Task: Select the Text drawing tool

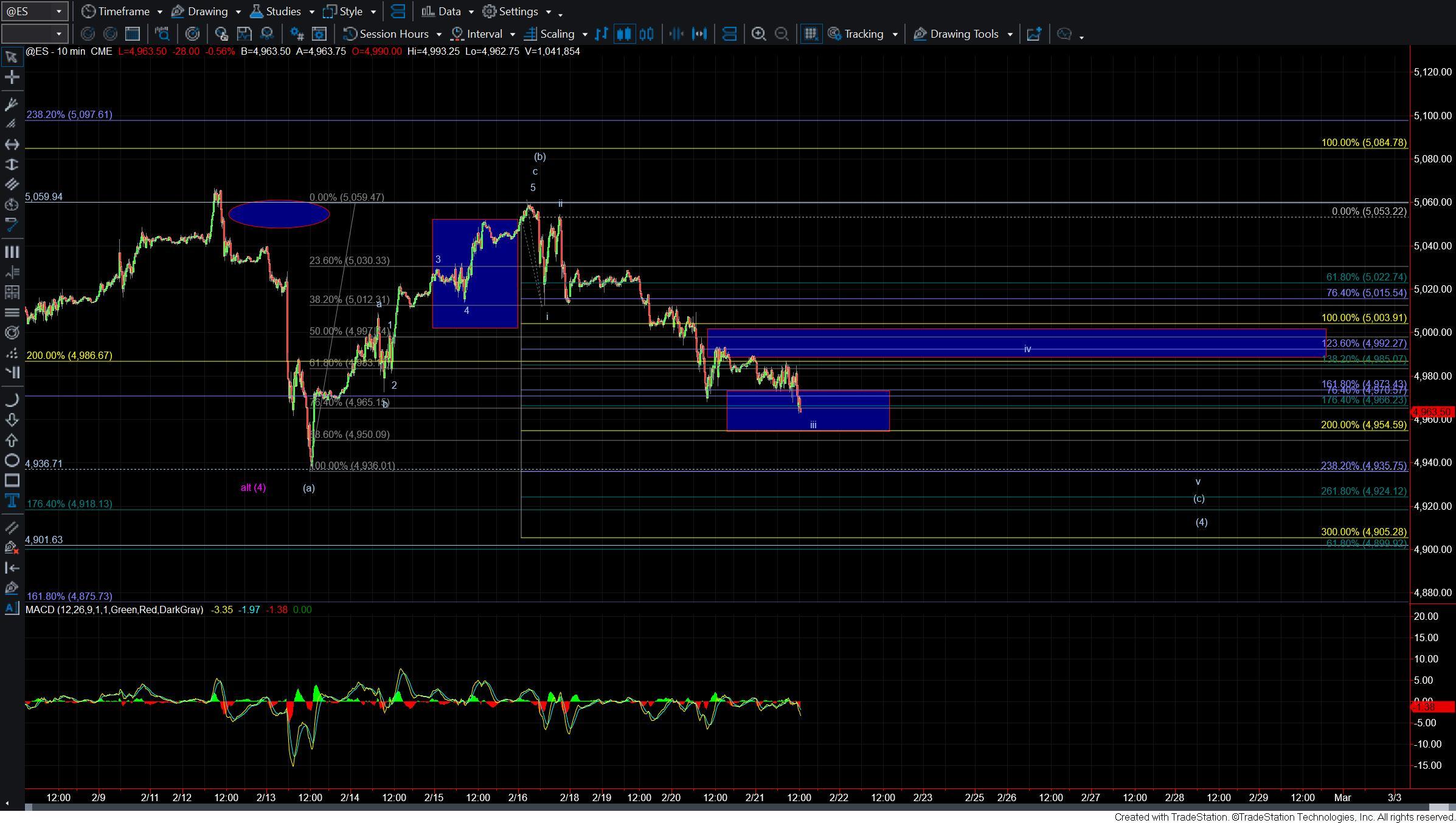Action: coord(11,501)
